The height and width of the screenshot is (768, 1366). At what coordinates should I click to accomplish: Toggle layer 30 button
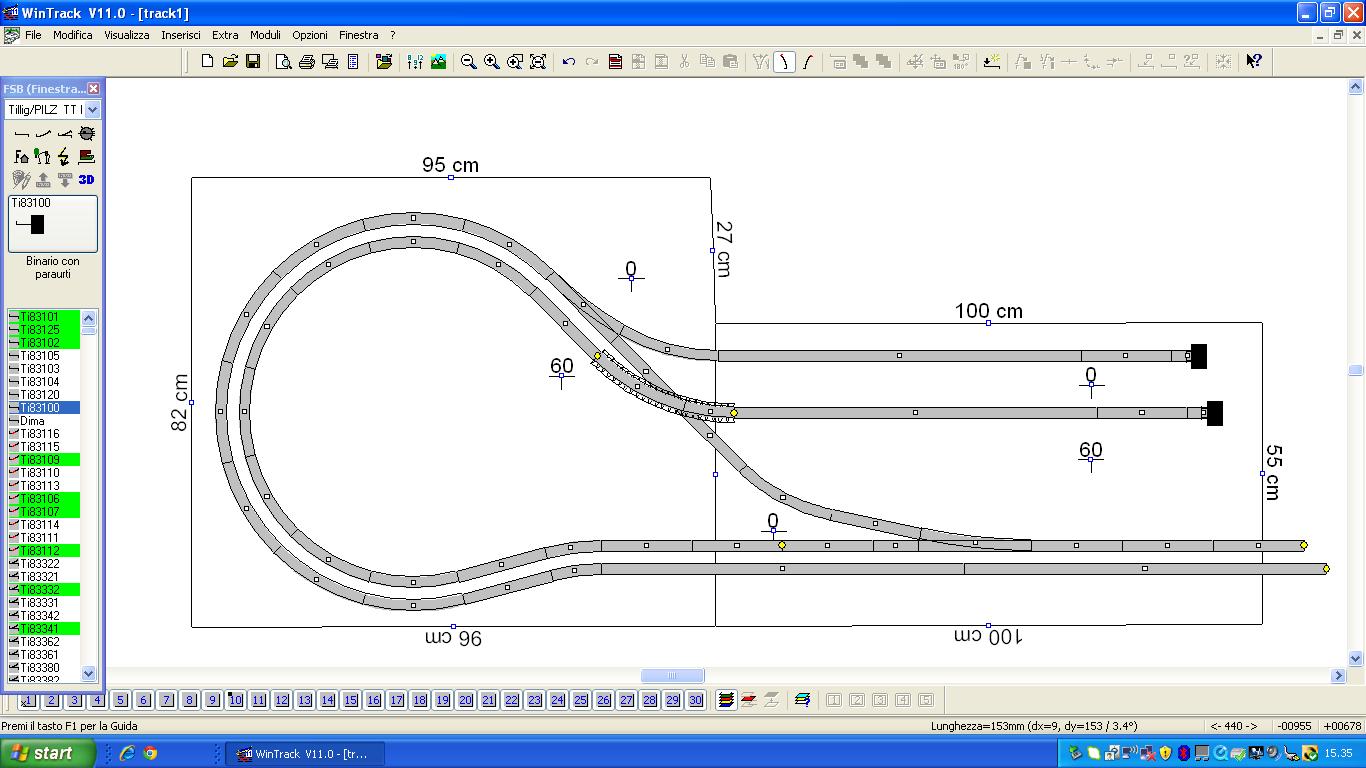click(695, 700)
